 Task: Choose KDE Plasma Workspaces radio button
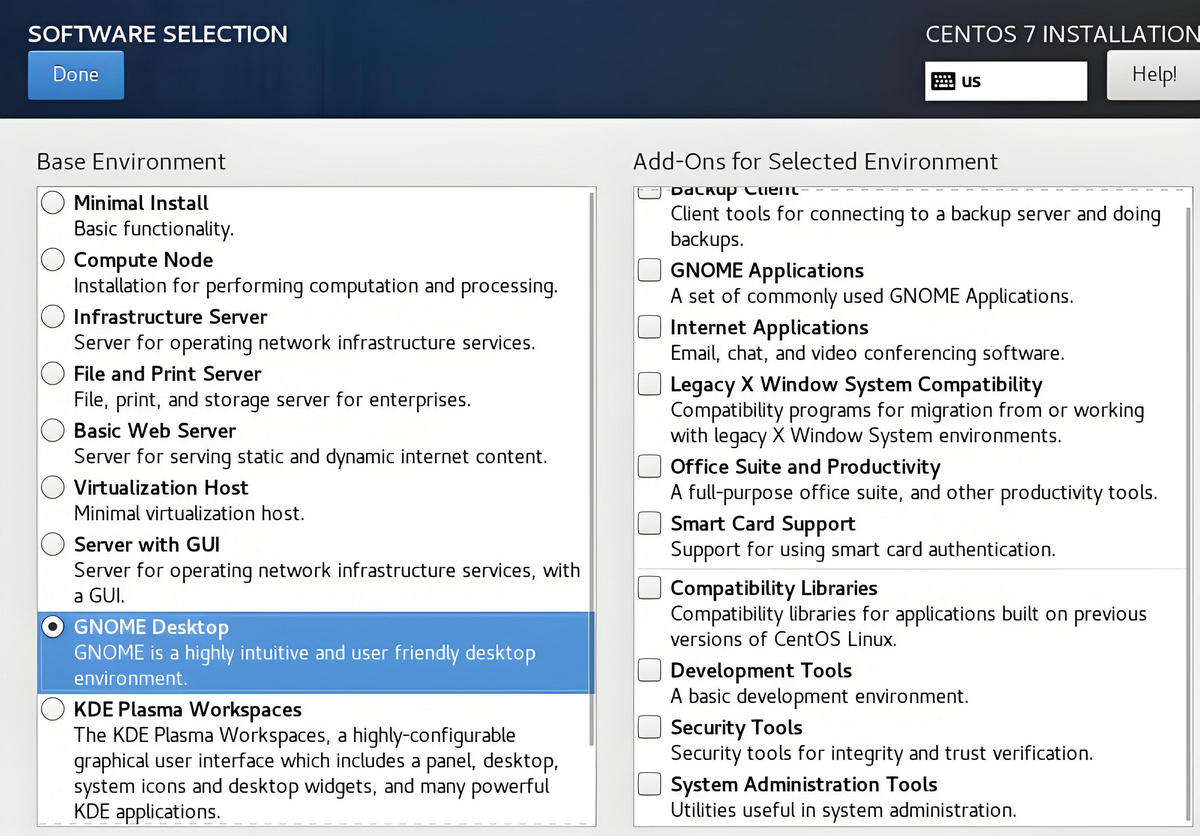53,710
